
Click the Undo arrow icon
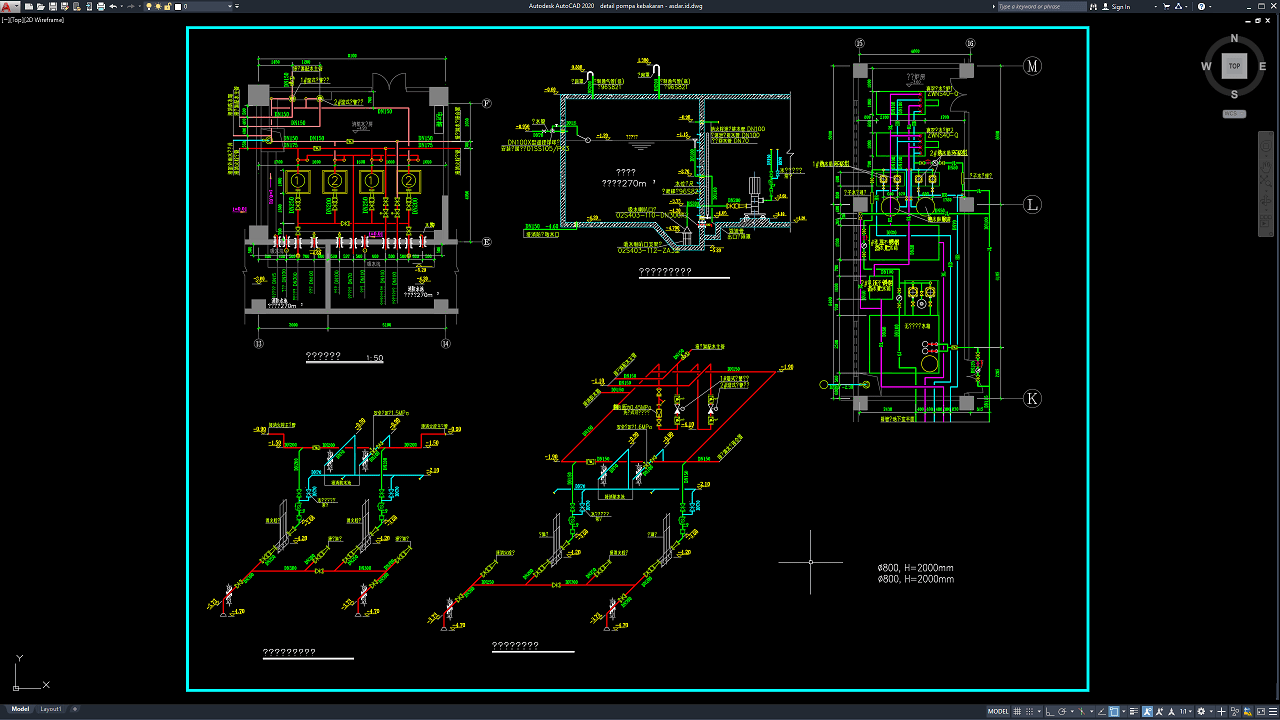112,6
